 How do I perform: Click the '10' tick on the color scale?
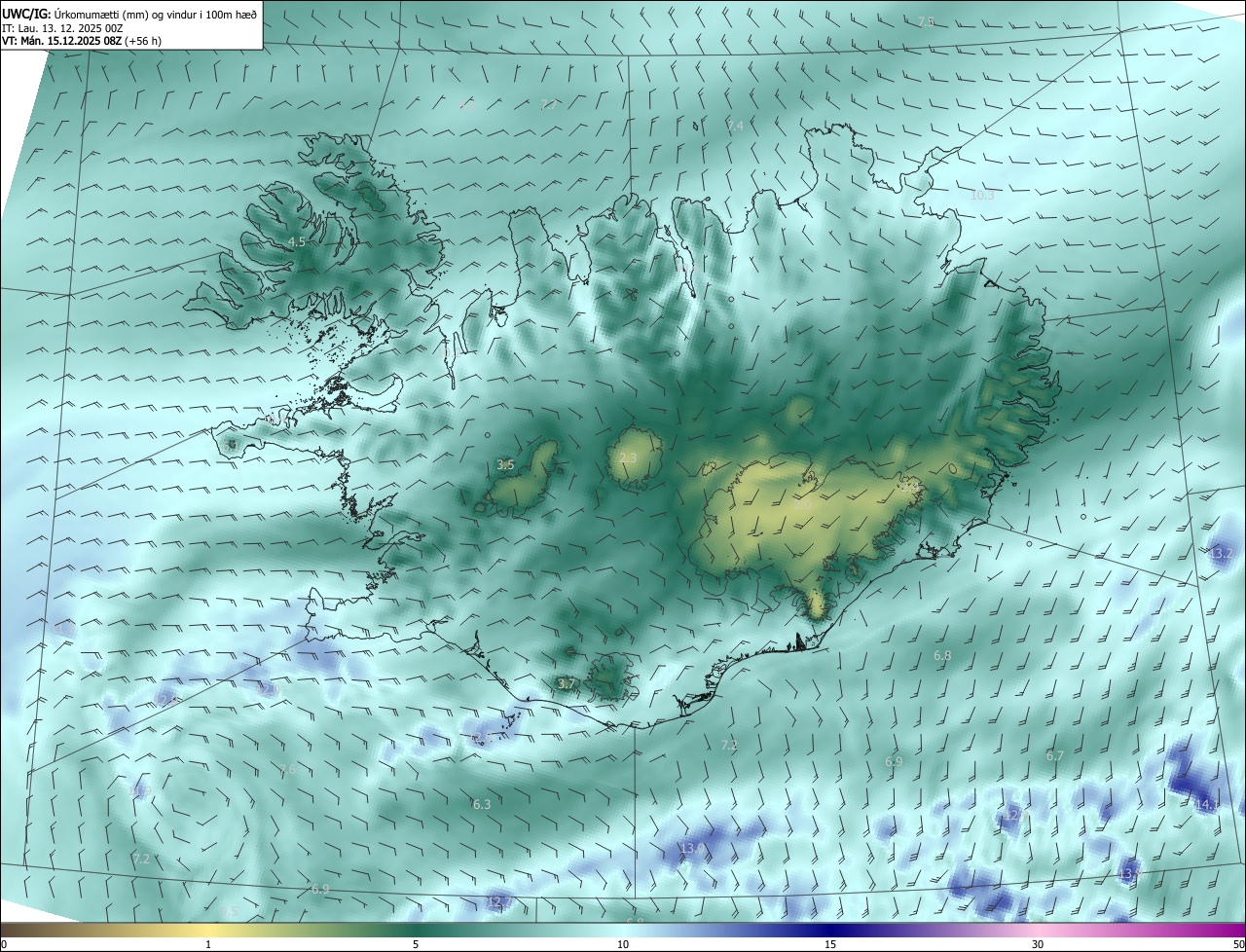(x=623, y=945)
